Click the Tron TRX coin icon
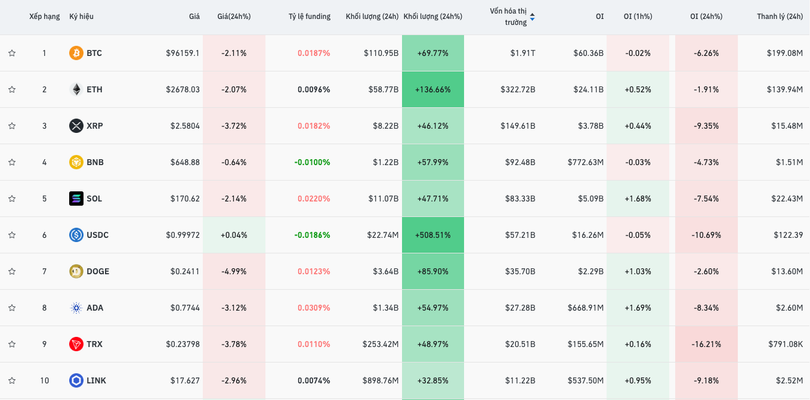Image resolution: width=810 pixels, height=400 pixels. (76, 344)
